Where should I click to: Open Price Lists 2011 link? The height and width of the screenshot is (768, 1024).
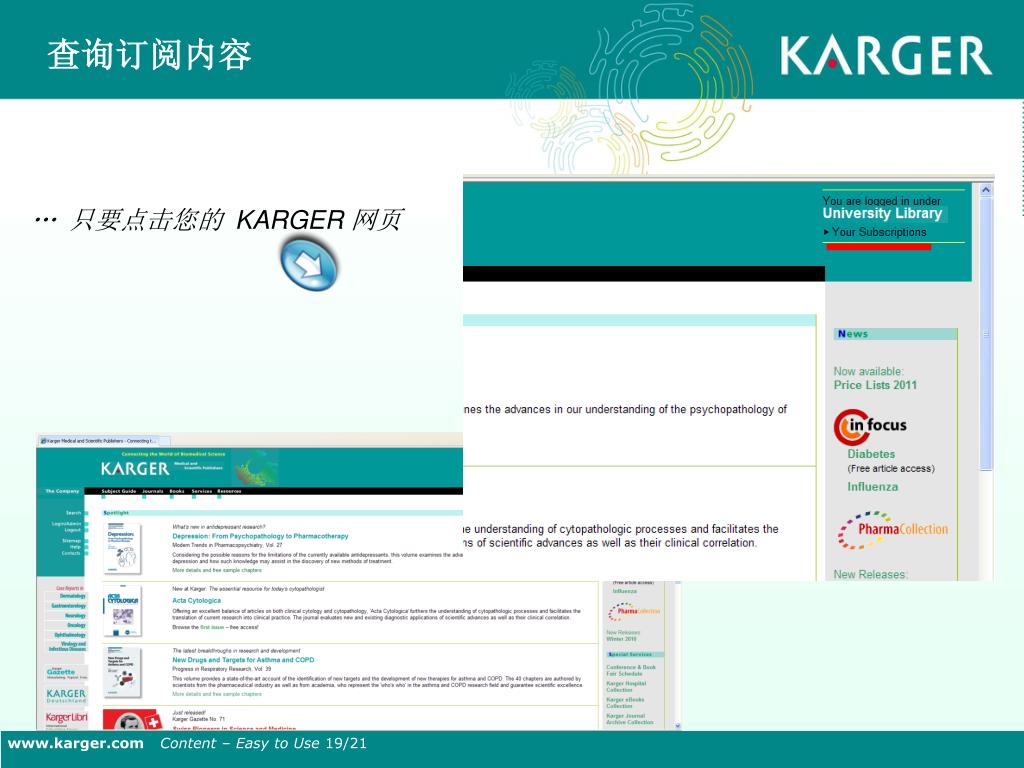pyautogui.click(x=875, y=385)
